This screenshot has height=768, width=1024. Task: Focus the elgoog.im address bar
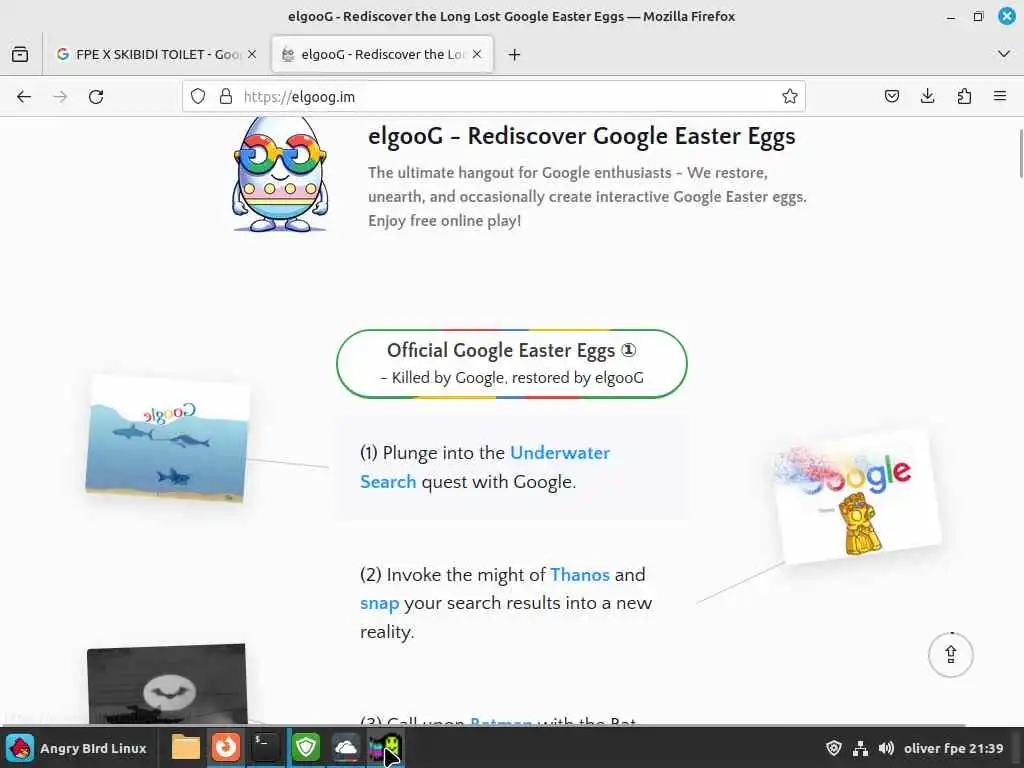coord(494,97)
